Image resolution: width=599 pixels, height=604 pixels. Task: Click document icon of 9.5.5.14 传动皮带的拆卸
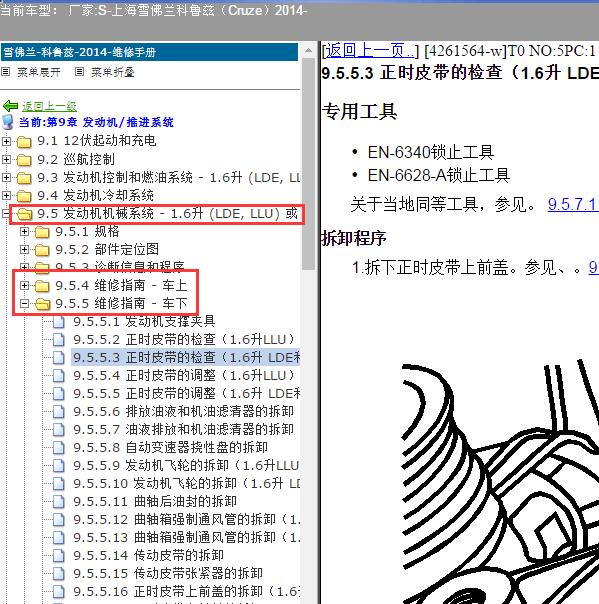(x=59, y=555)
